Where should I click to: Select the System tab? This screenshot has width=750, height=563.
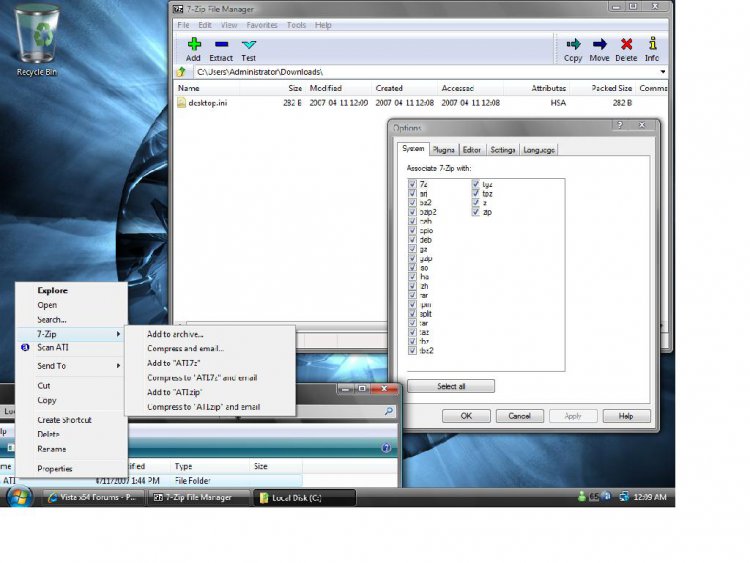tap(413, 148)
